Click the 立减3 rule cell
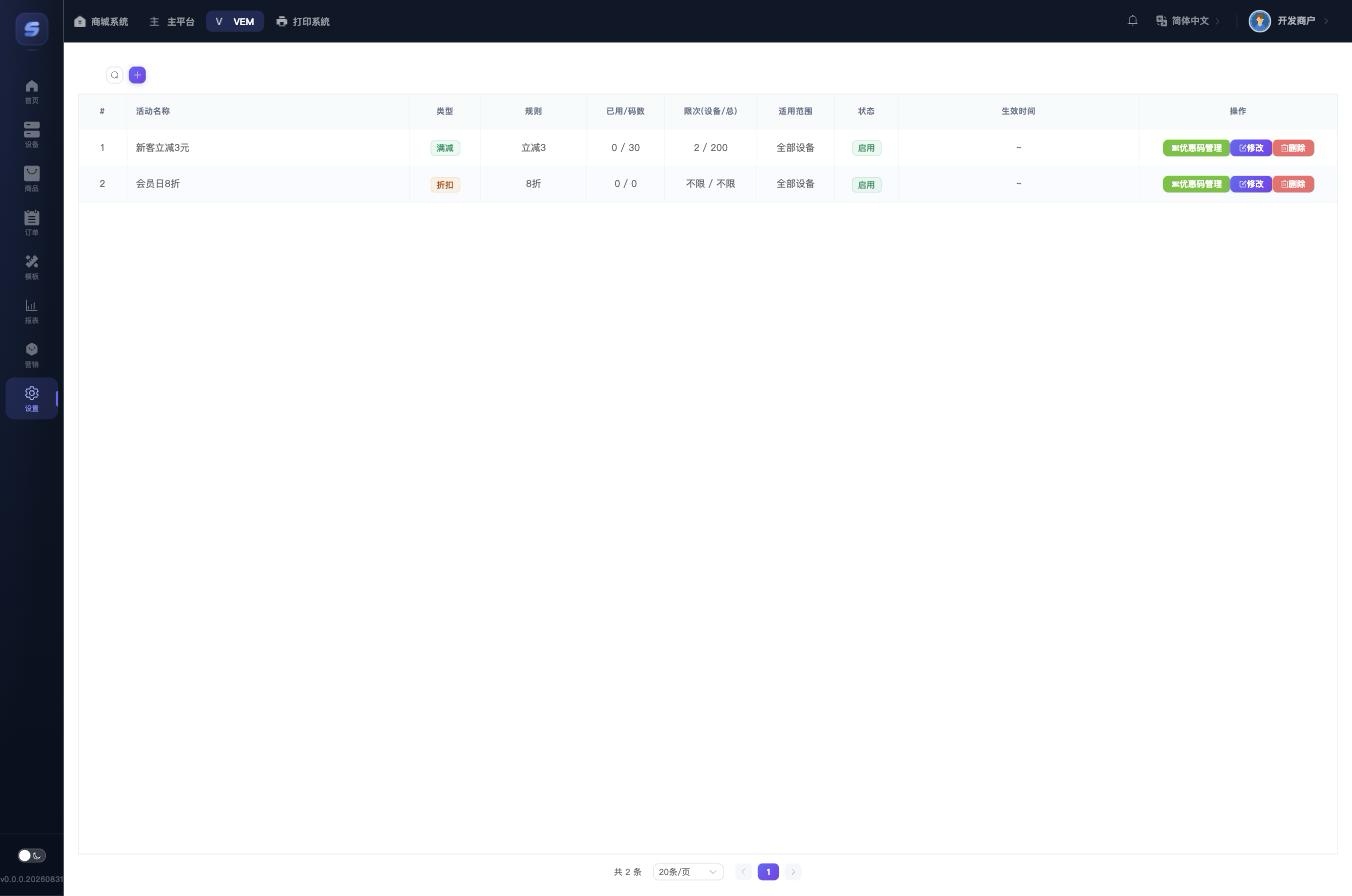This screenshot has height=896, width=1352. tap(533, 148)
